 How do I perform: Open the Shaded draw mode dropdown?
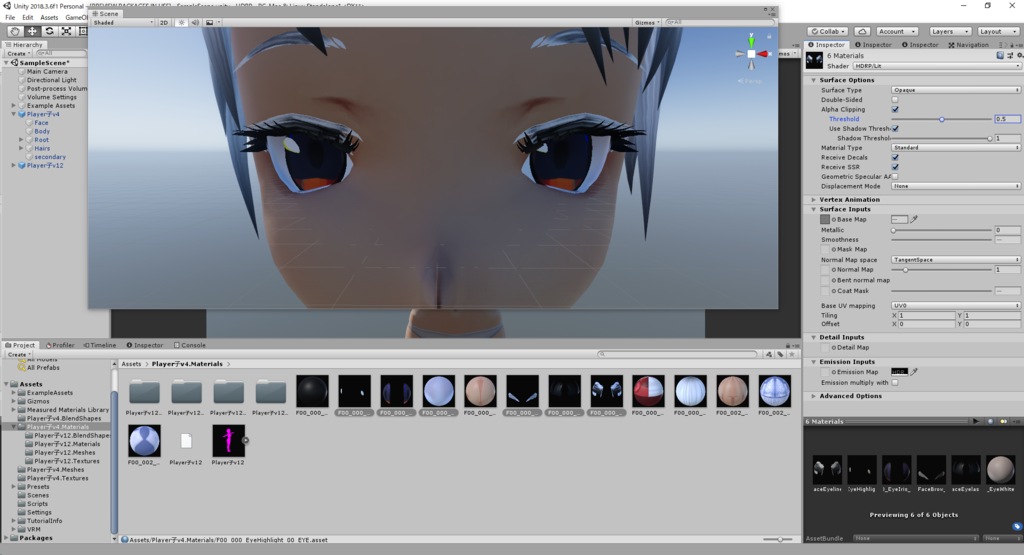coord(123,22)
